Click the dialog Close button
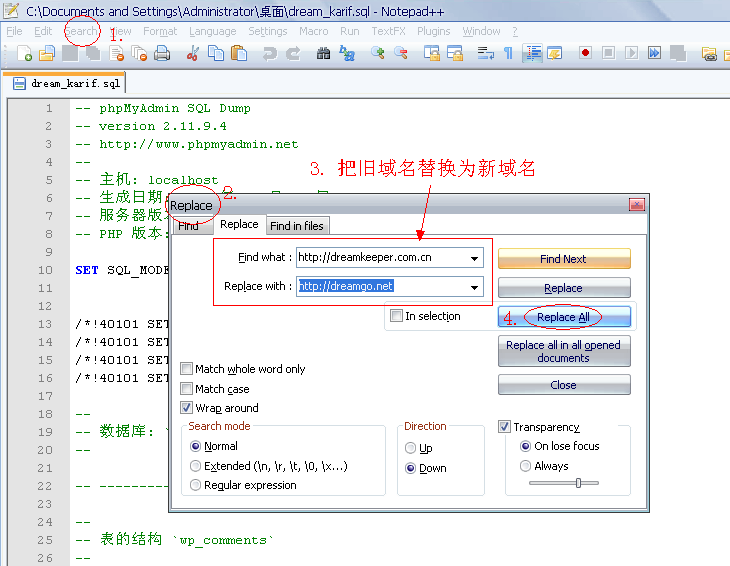This screenshot has height=566, width=730. (564, 384)
